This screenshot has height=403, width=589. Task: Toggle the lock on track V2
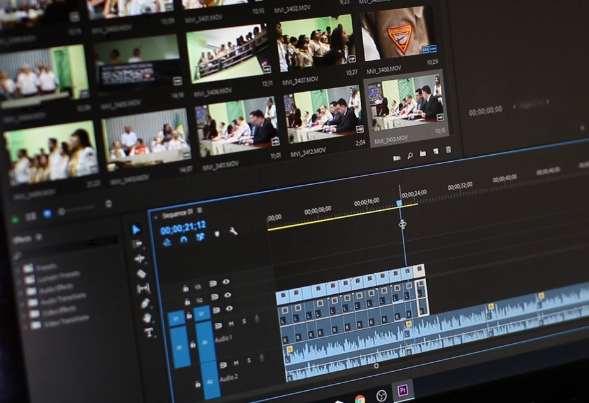coord(187,302)
